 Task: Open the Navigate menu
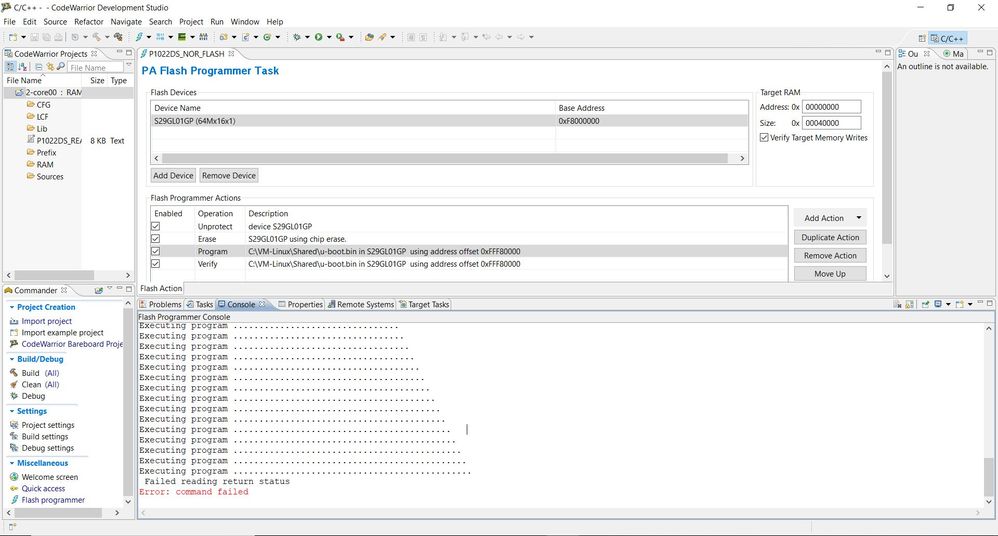126,22
